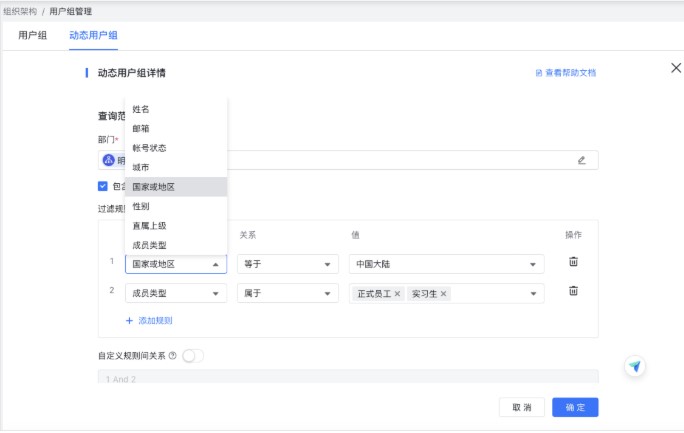Delete rule 2 with trash icon

573,291
